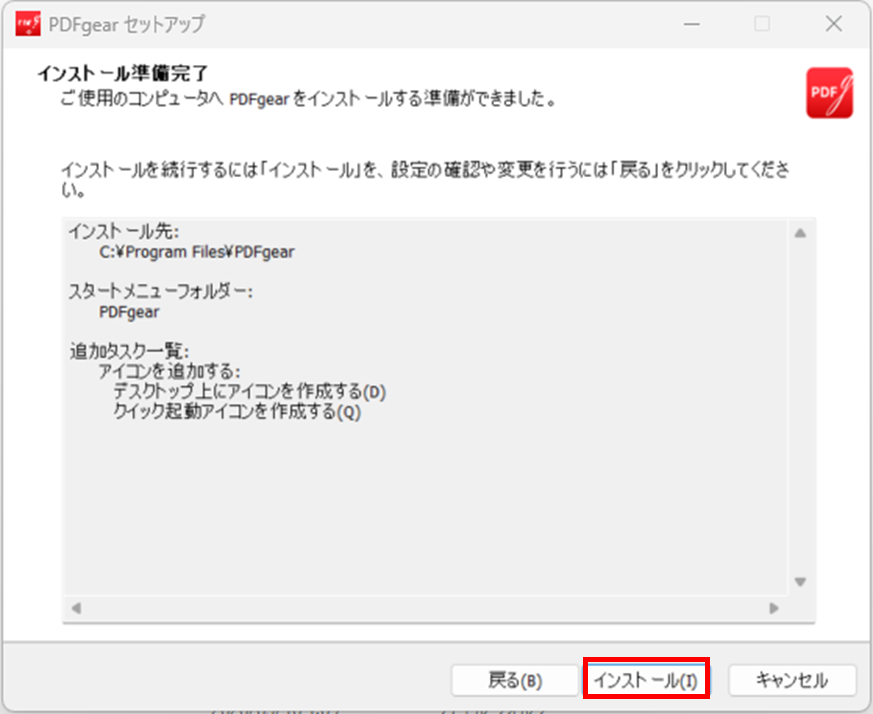Close the PDFgear setup window
This screenshot has width=873, height=714.
(x=833, y=24)
